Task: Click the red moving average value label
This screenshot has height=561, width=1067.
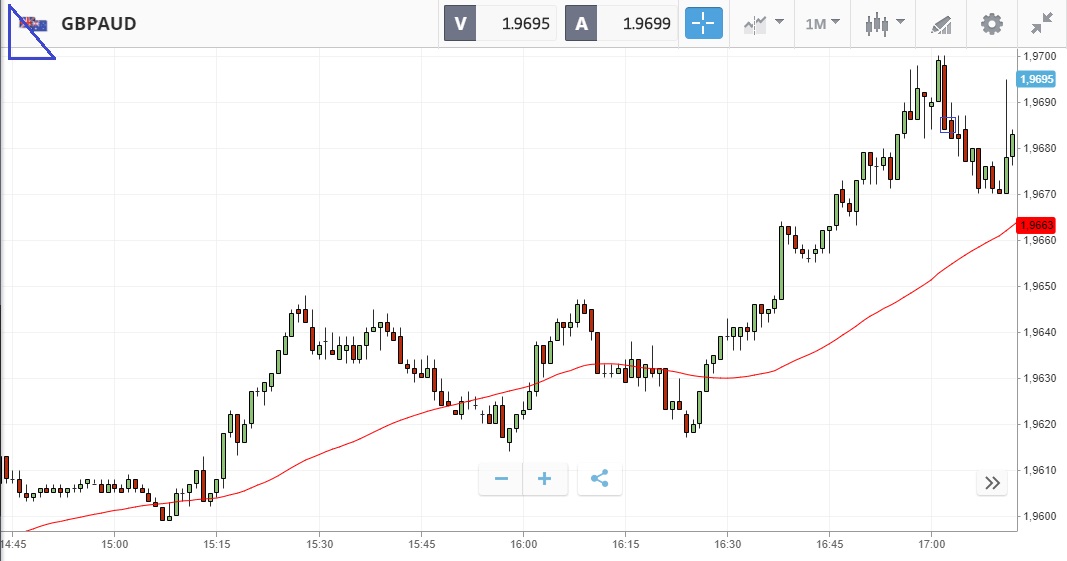Action: point(1035,225)
